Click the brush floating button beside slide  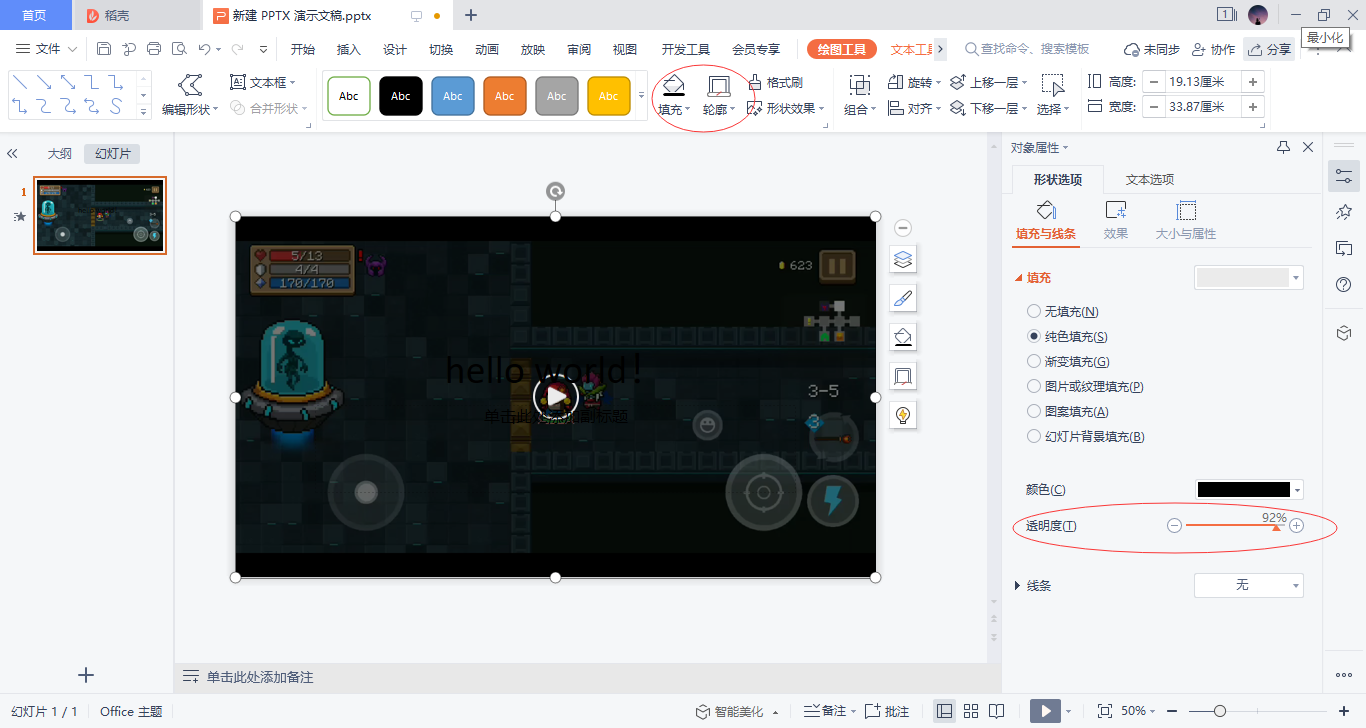pyautogui.click(x=903, y=298)
